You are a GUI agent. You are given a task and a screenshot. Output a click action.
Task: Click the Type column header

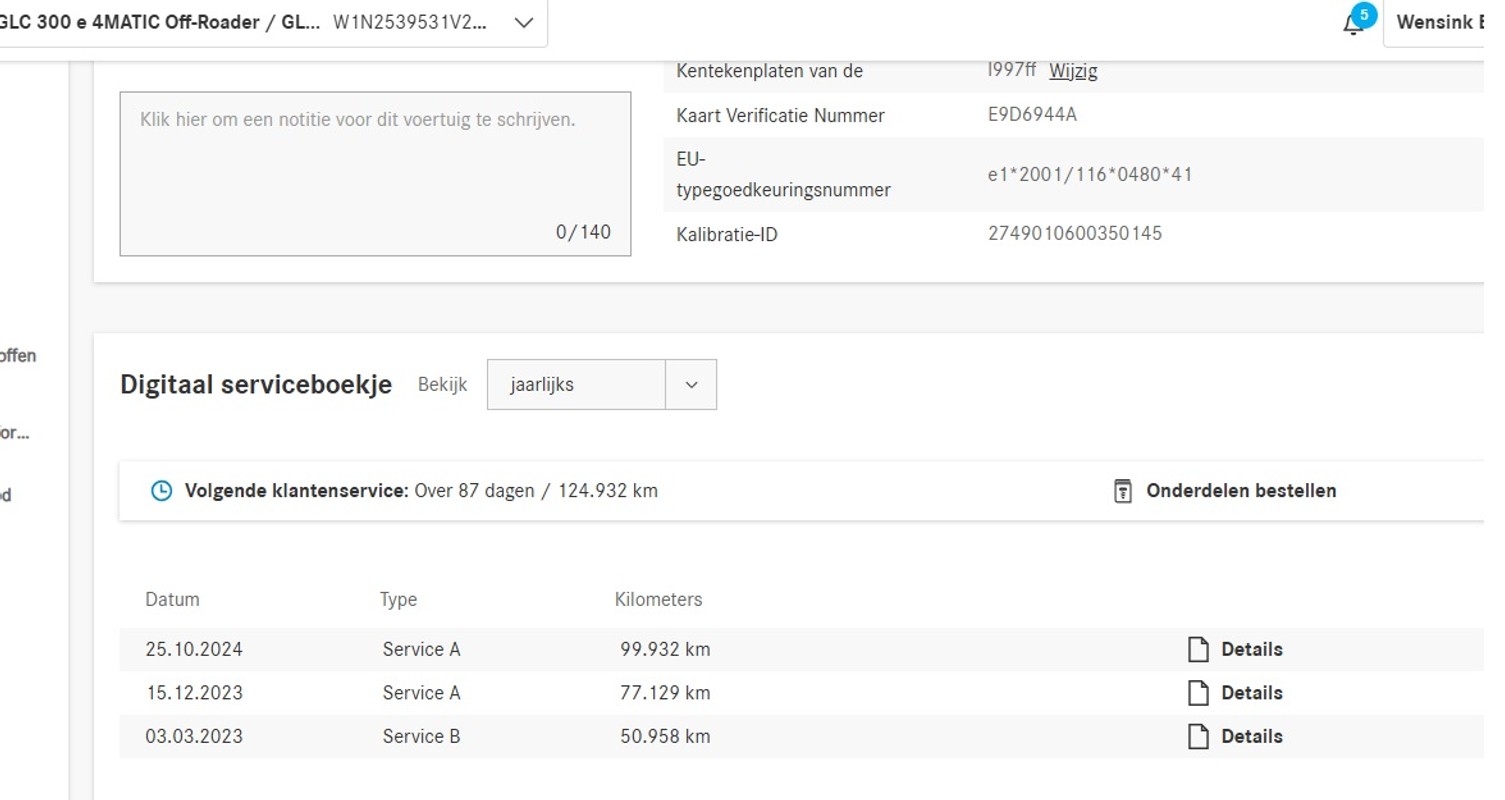tap(398, 599)
